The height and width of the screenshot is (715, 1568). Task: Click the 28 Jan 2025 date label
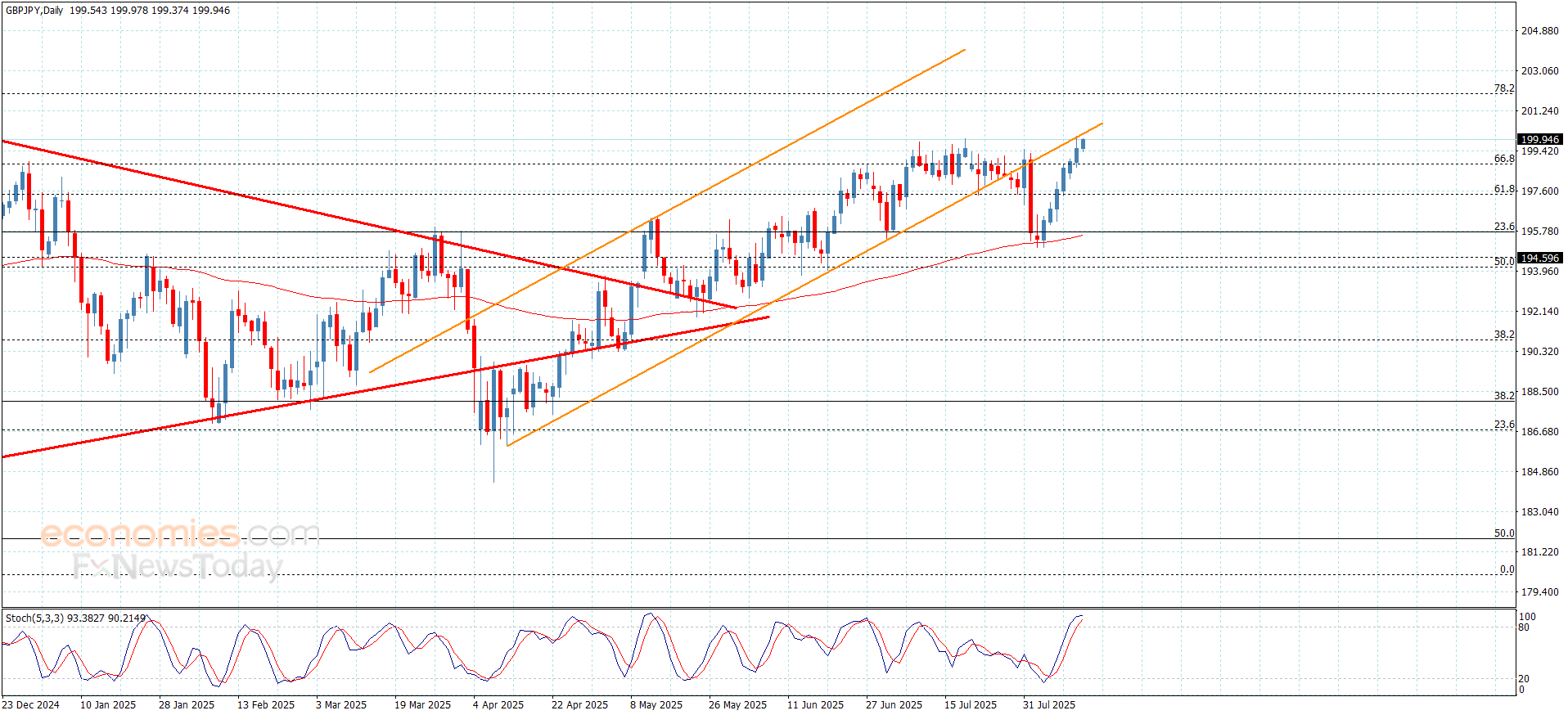pyautogui.click(x=187, y=705)
